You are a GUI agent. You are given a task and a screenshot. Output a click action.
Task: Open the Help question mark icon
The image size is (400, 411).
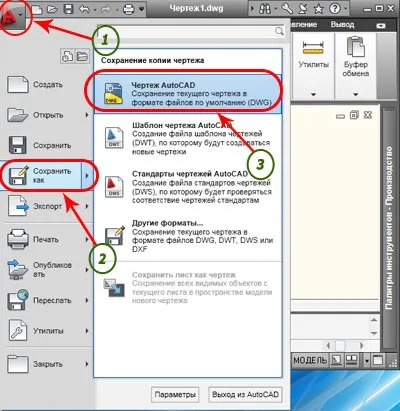[x=335, y=9]
